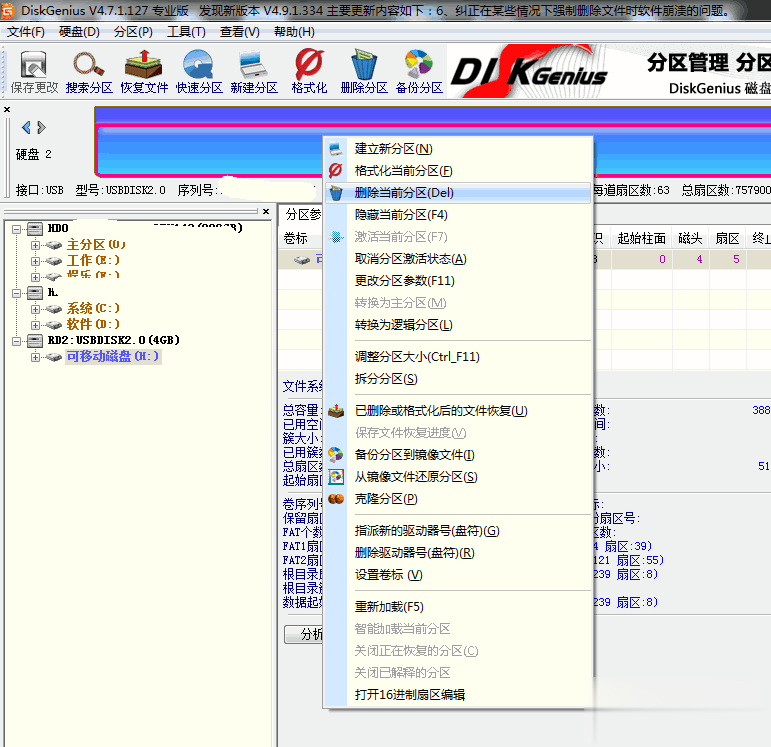Select 打开16进制扇区编辑 menu entry
The height and width of the screenshot is (747, 771).
tap(458, 694)
